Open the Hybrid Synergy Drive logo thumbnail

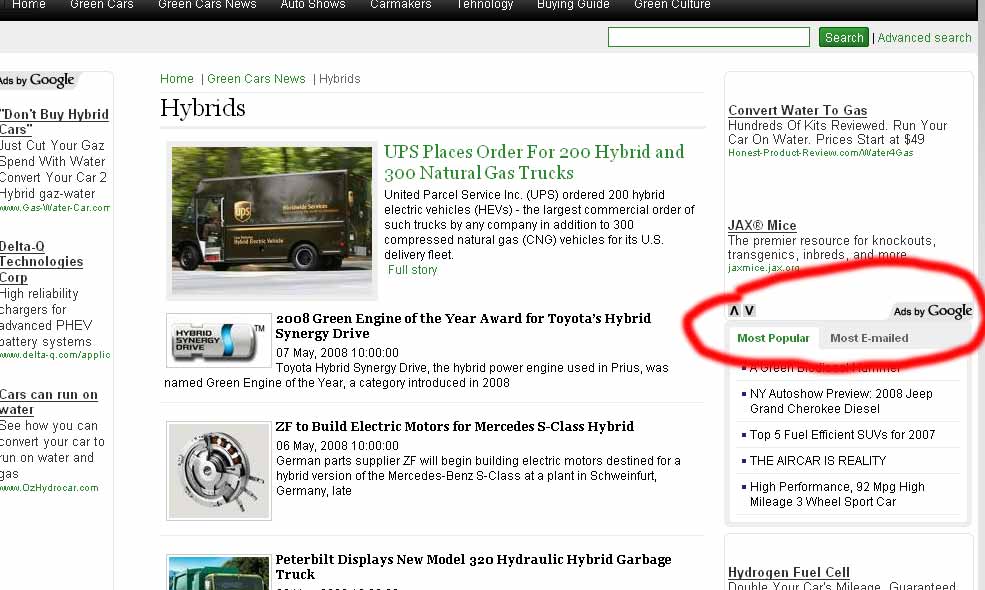pos(219,340)
